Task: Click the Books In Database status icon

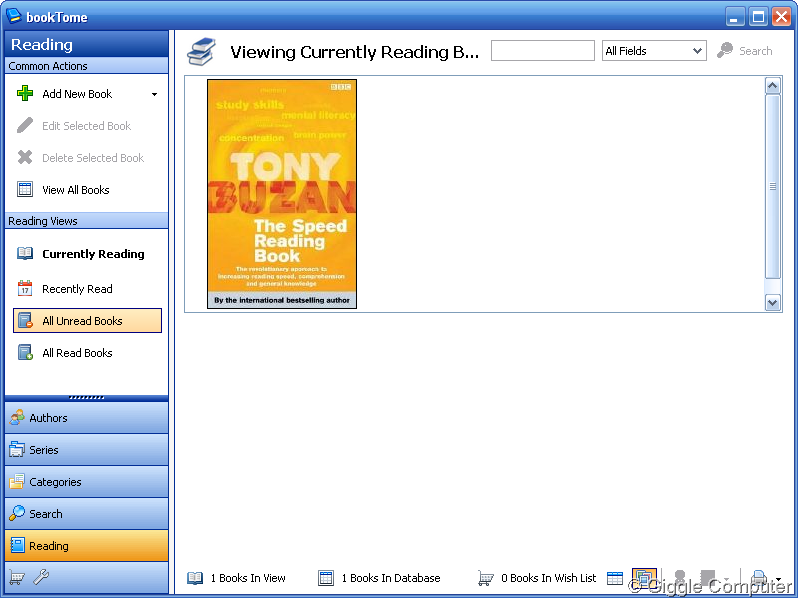Action: click(x=326, y=578)
